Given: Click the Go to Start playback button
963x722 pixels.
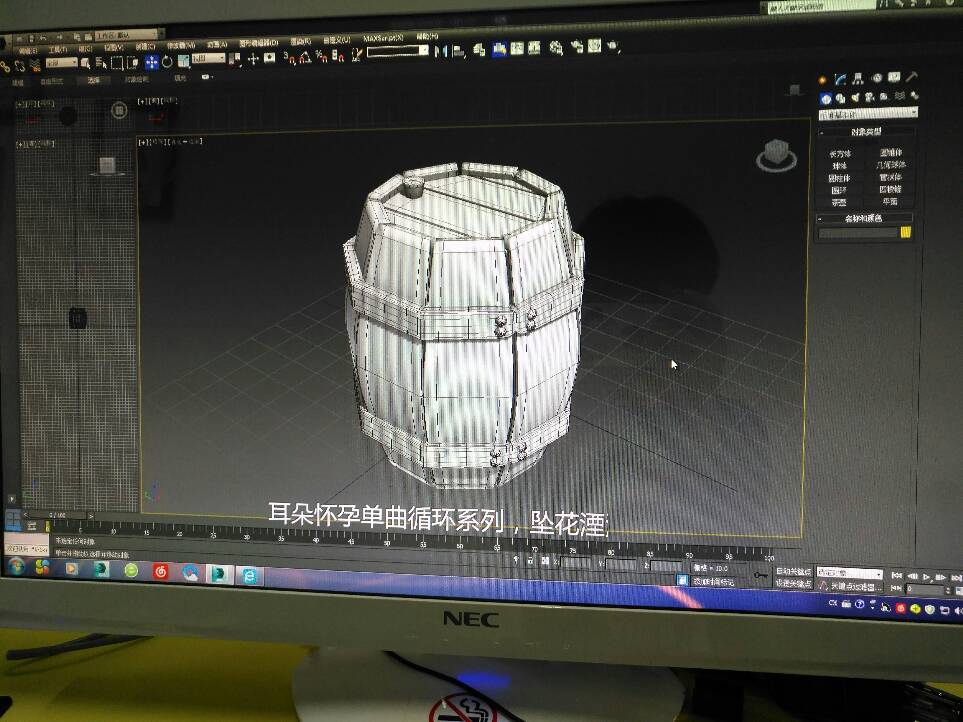Looking at the screenshot, I should [897, 576].
